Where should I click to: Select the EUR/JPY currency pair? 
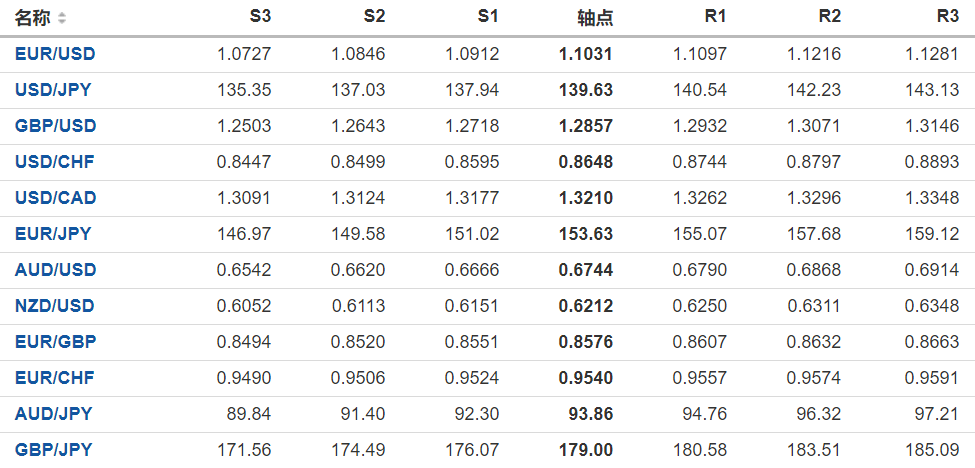(x=53, y=234)
